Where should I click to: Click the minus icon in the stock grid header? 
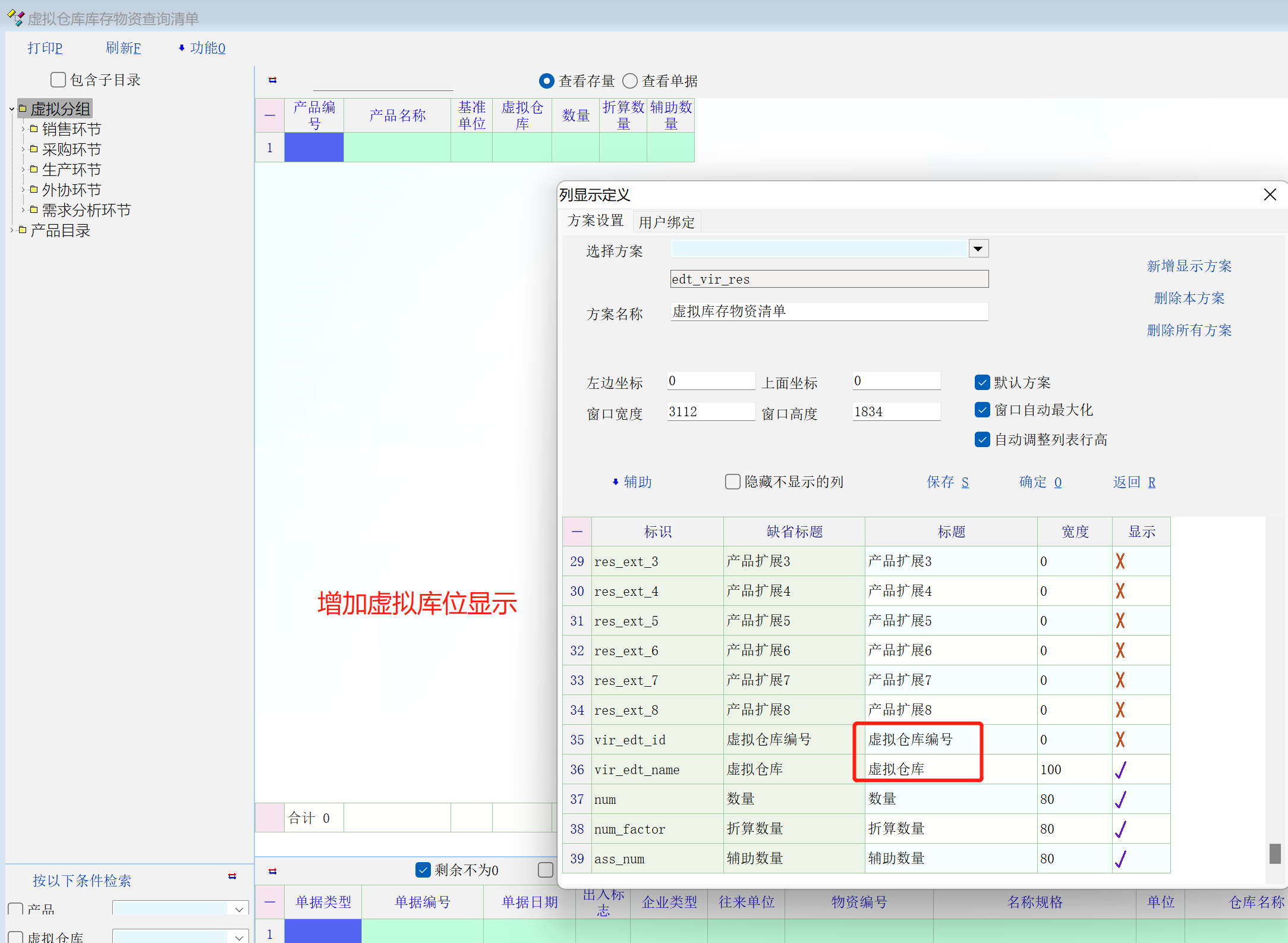(x=270, y=115)
